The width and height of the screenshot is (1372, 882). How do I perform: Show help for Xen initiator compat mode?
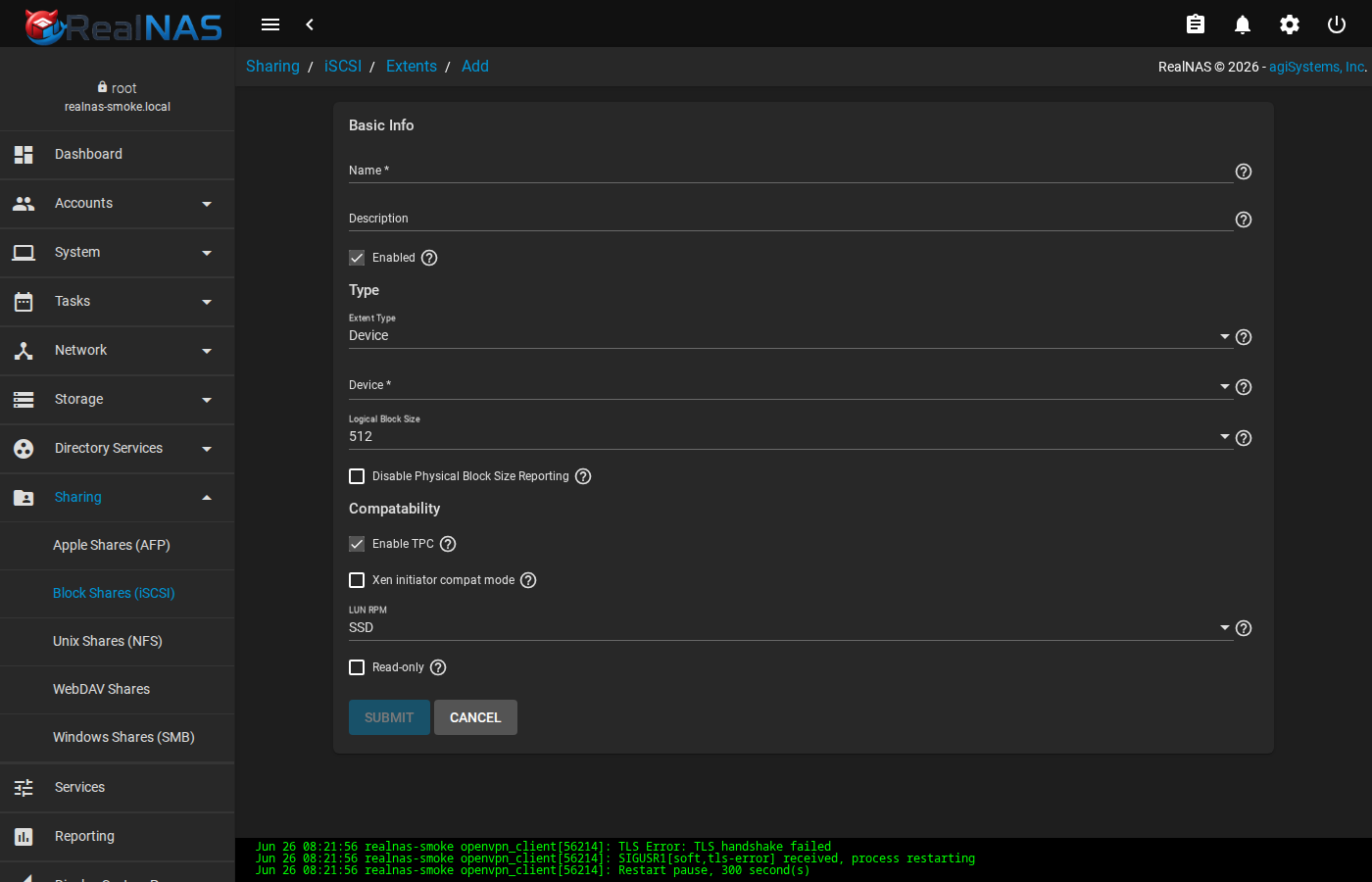click(528, 580)
